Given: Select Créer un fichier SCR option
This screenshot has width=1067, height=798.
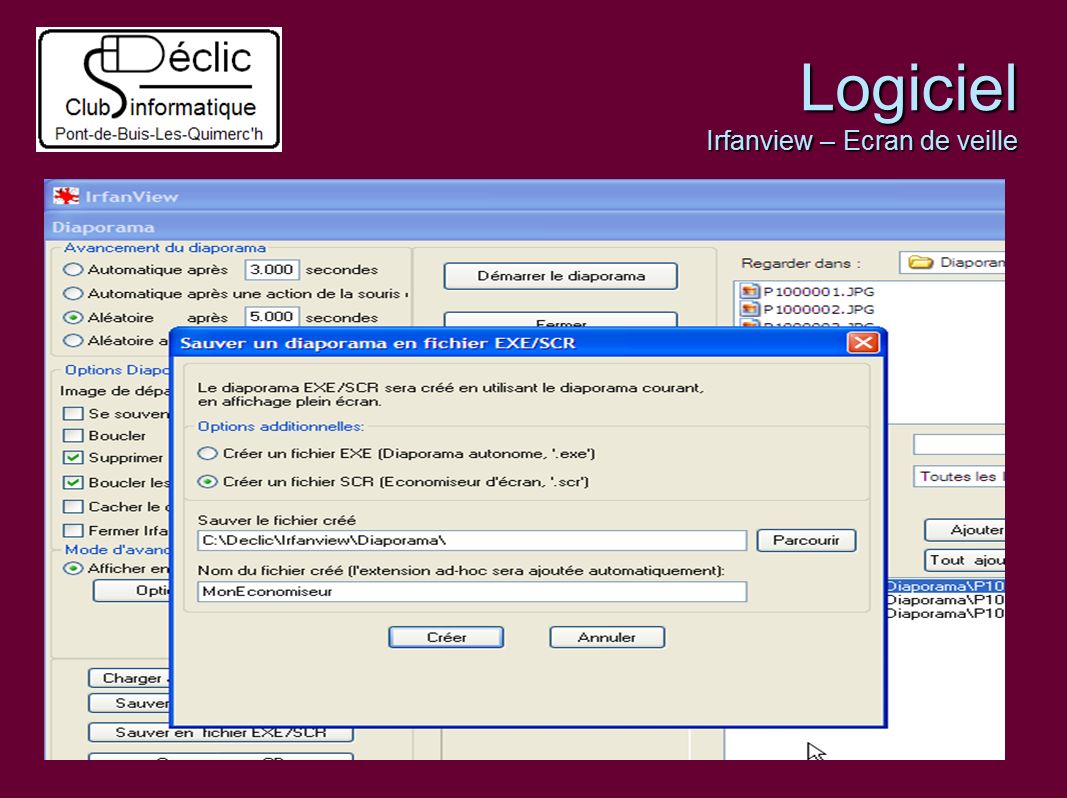Looking at the screenshot, I should (207, 482).
